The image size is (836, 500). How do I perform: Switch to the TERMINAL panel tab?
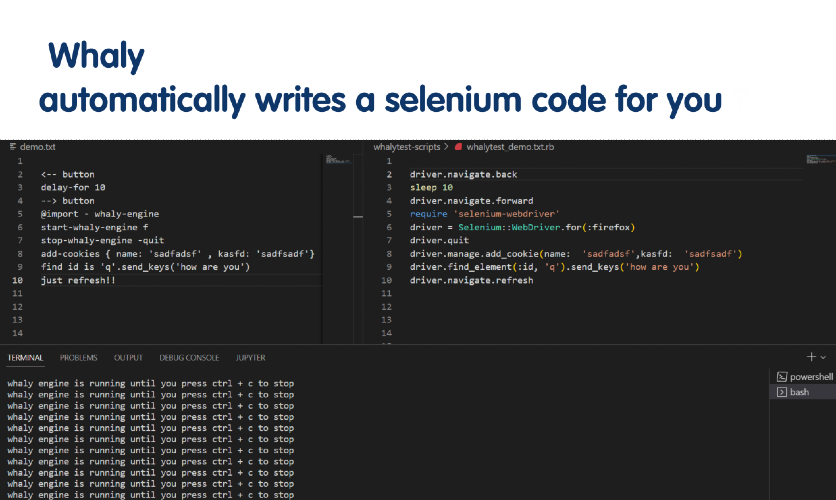click(x=25, y=358)
